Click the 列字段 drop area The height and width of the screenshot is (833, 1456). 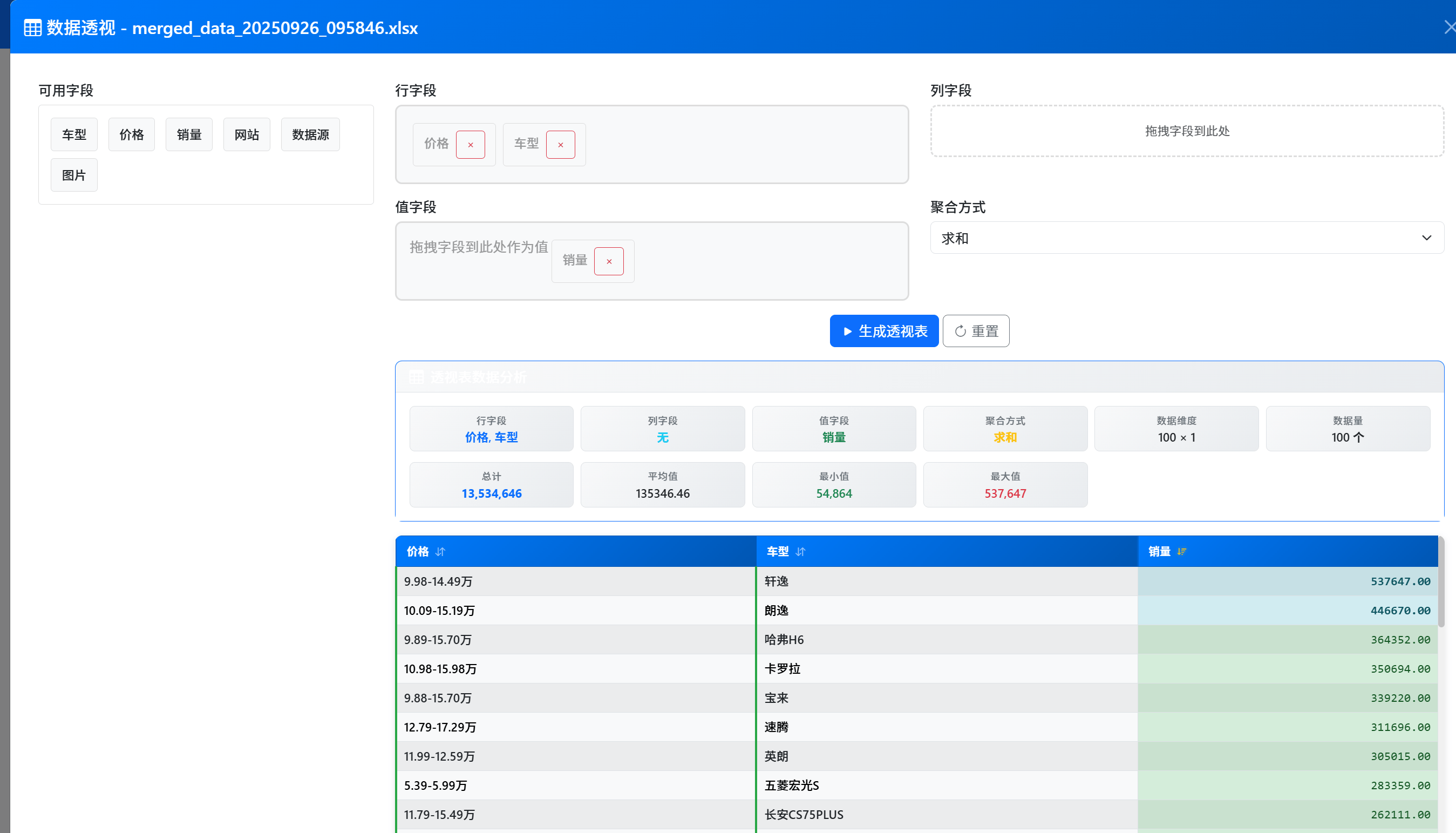(x=1186, y=131)
